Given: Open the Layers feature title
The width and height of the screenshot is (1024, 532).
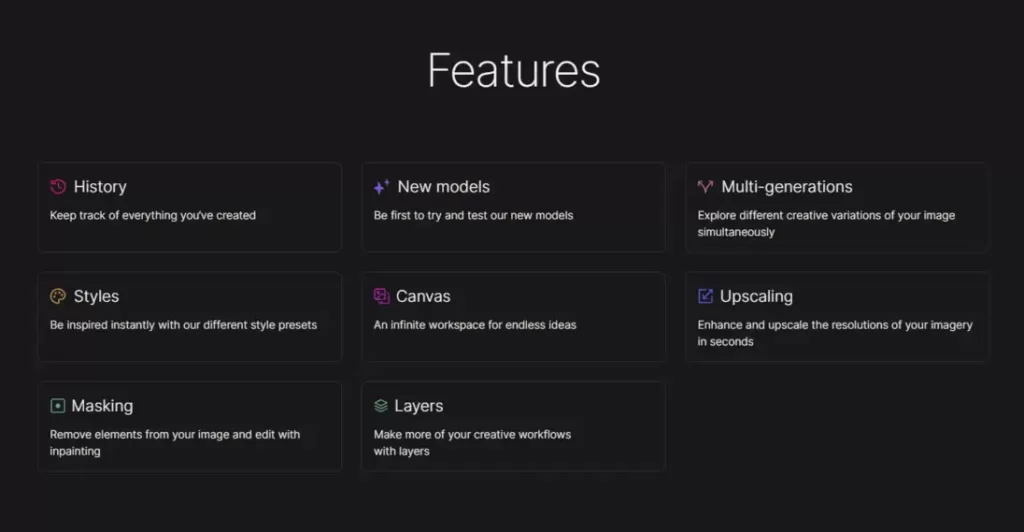Looking at the screenshot, I should 419,406.
